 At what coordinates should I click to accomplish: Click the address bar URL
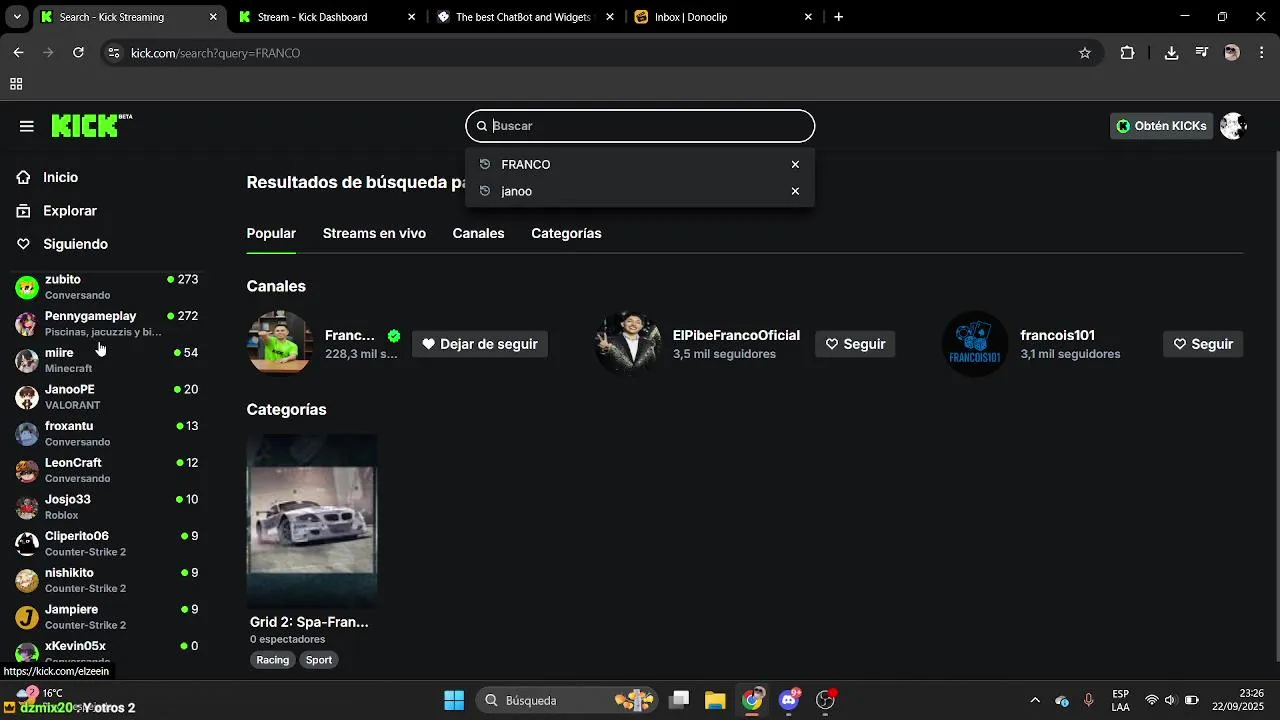[215, 53]
